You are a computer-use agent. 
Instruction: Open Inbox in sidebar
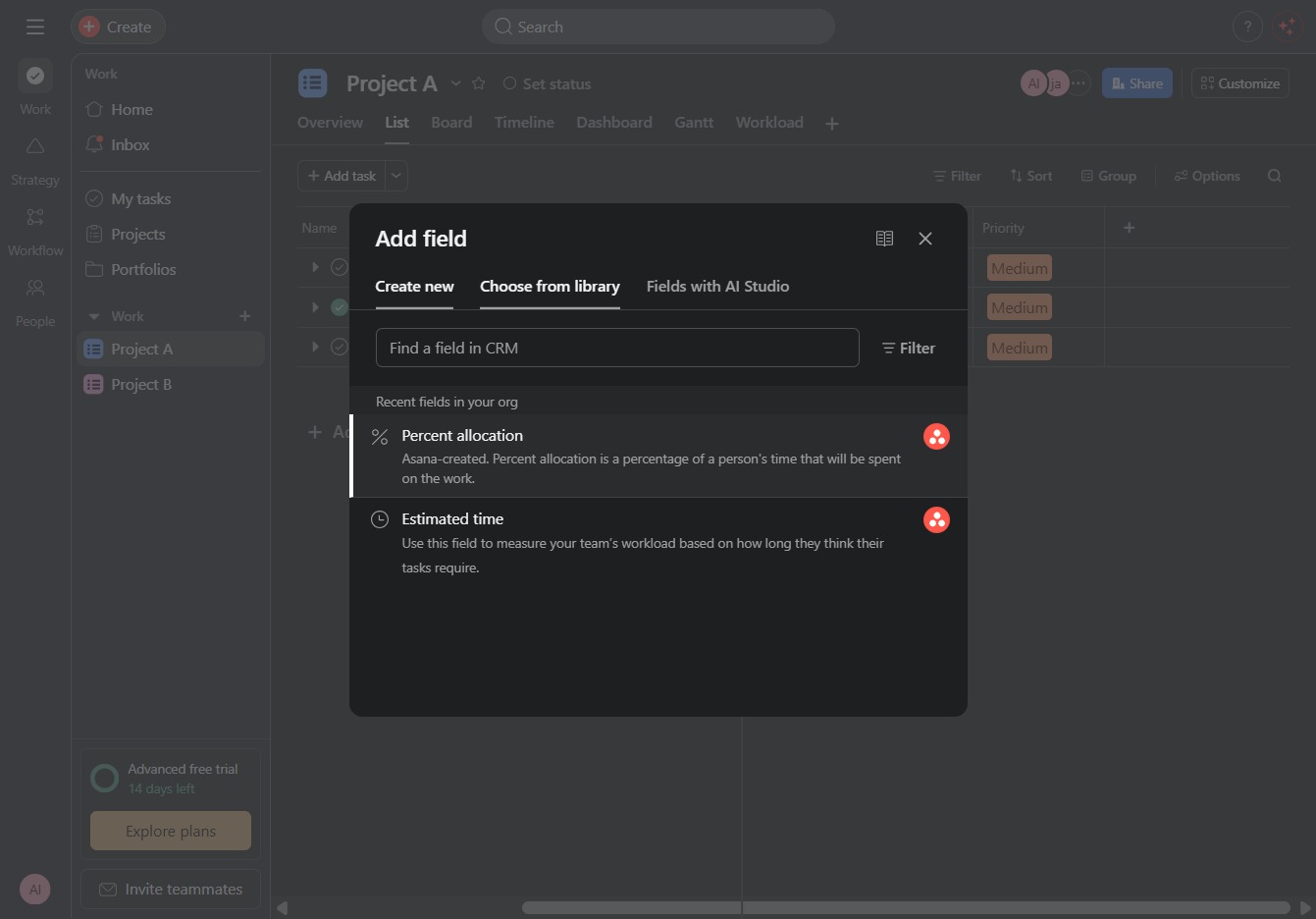171,144
